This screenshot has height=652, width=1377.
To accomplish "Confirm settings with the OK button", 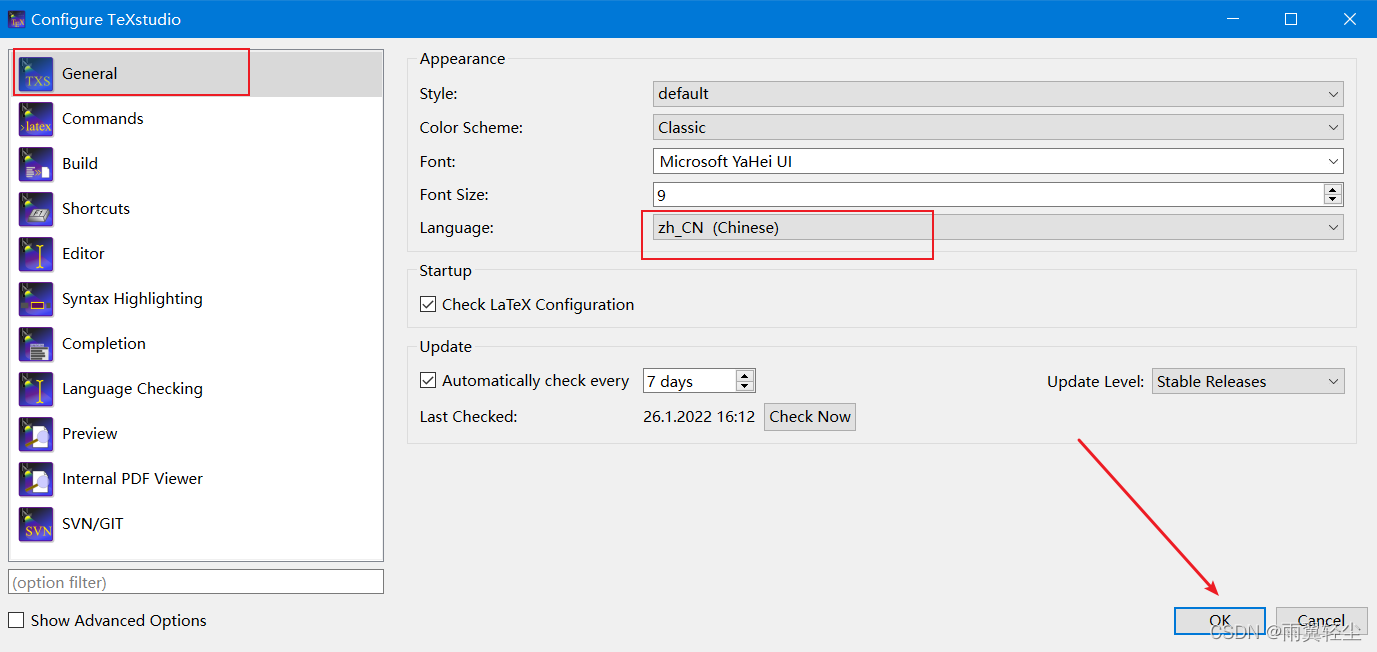I will (x=1220, y=620).
